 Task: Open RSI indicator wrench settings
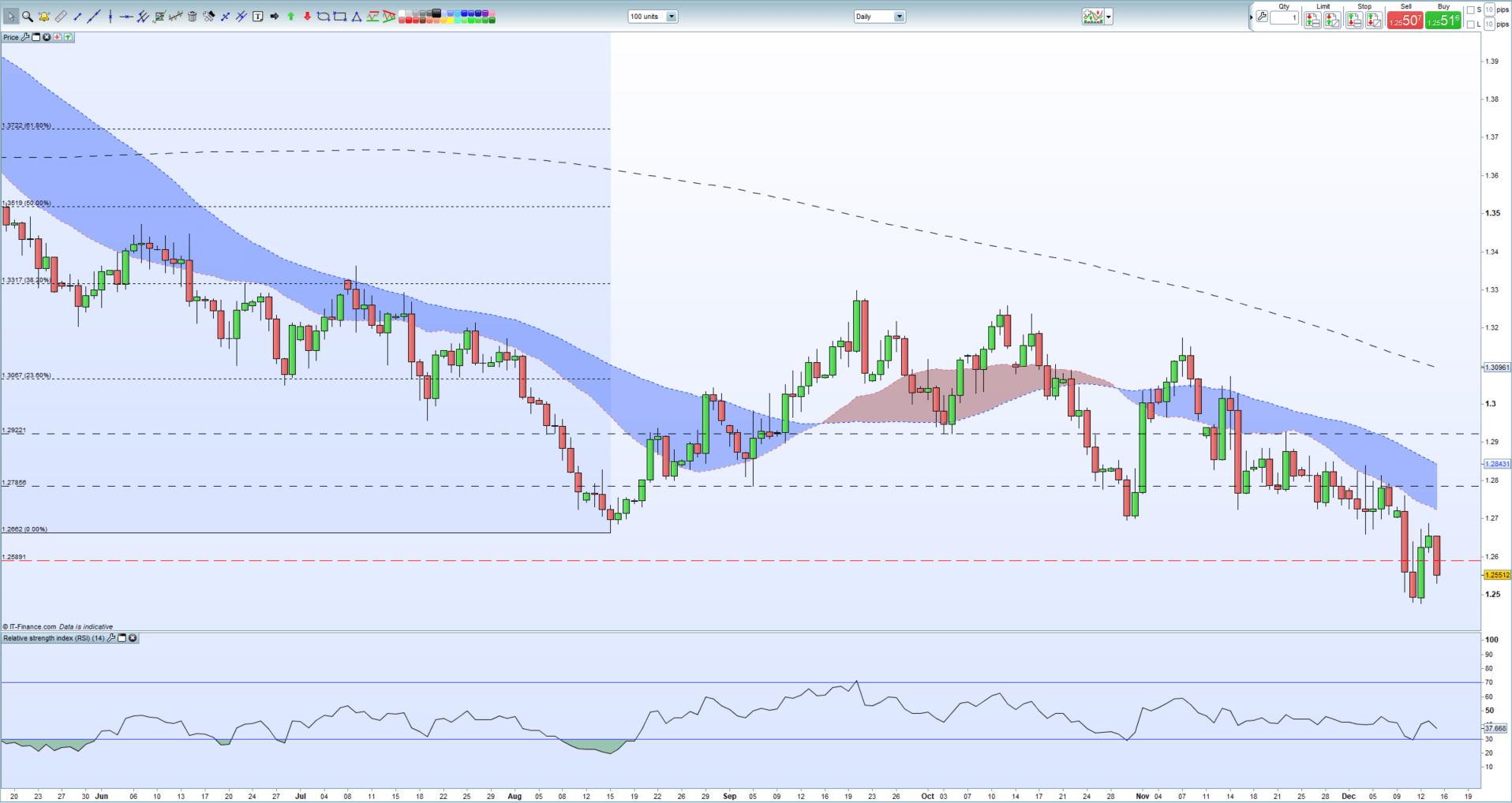point(110,637)
